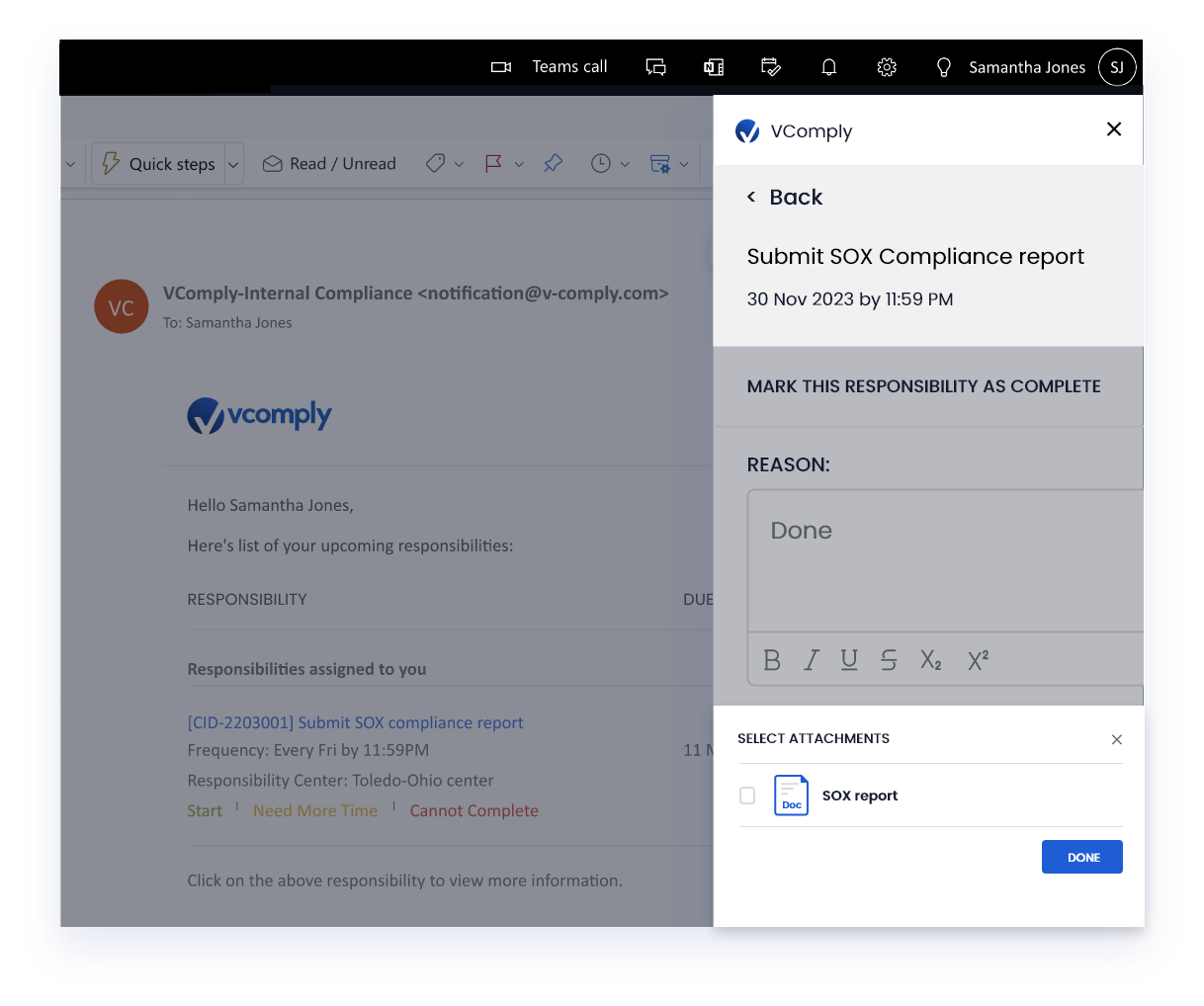
Task: Click the tag categorize icon
Action: pyautogui.click(x=435, y=164)
